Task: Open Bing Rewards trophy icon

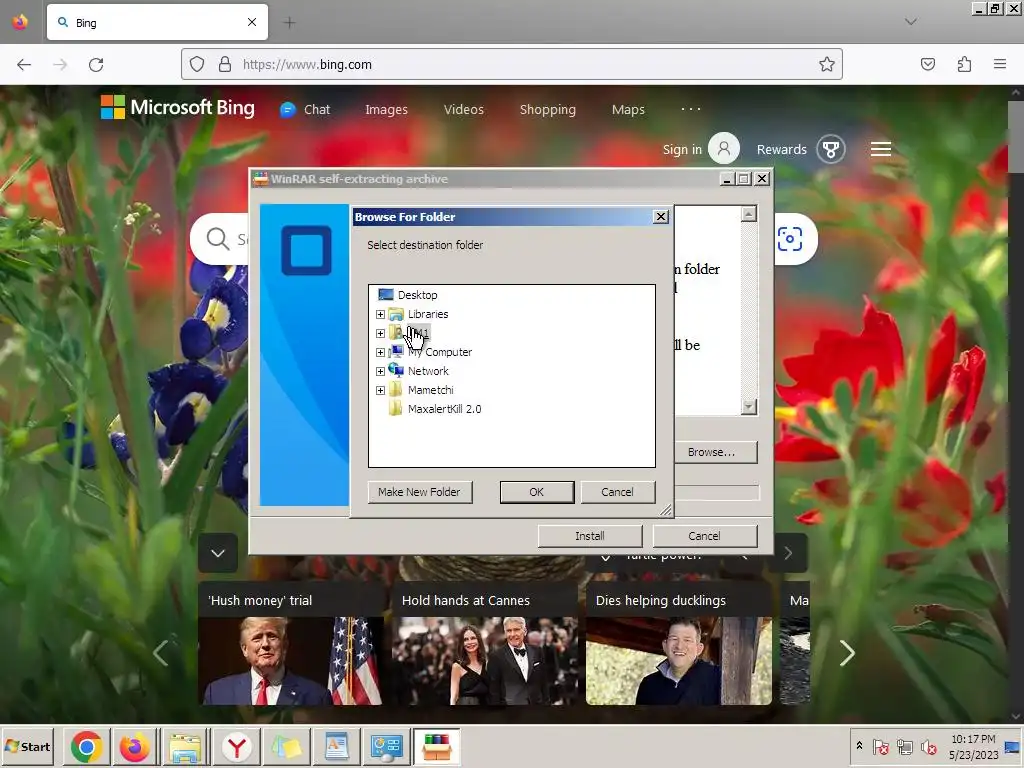Action: click(x=831, y=150)
